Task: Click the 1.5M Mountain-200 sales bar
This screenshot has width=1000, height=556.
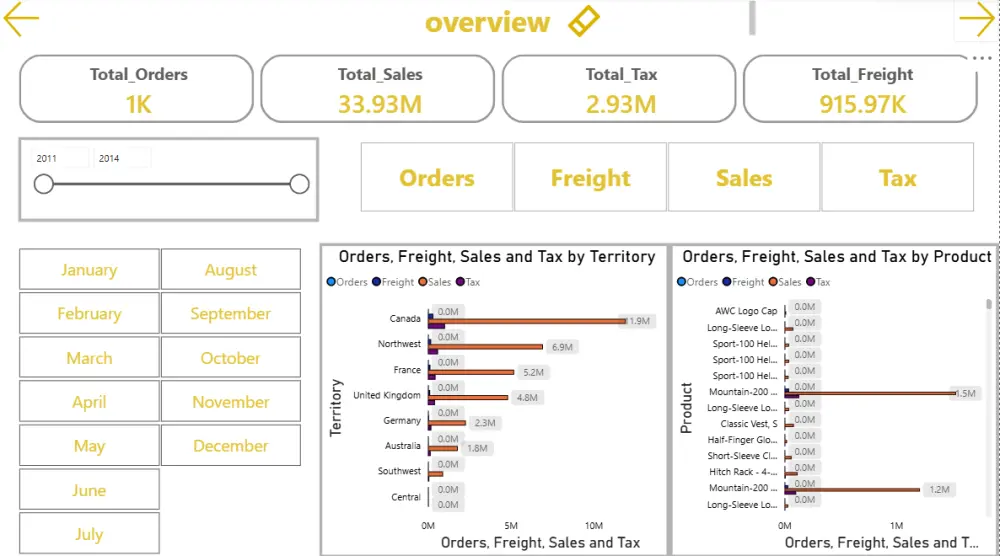Action: click(x=871, y=393)
